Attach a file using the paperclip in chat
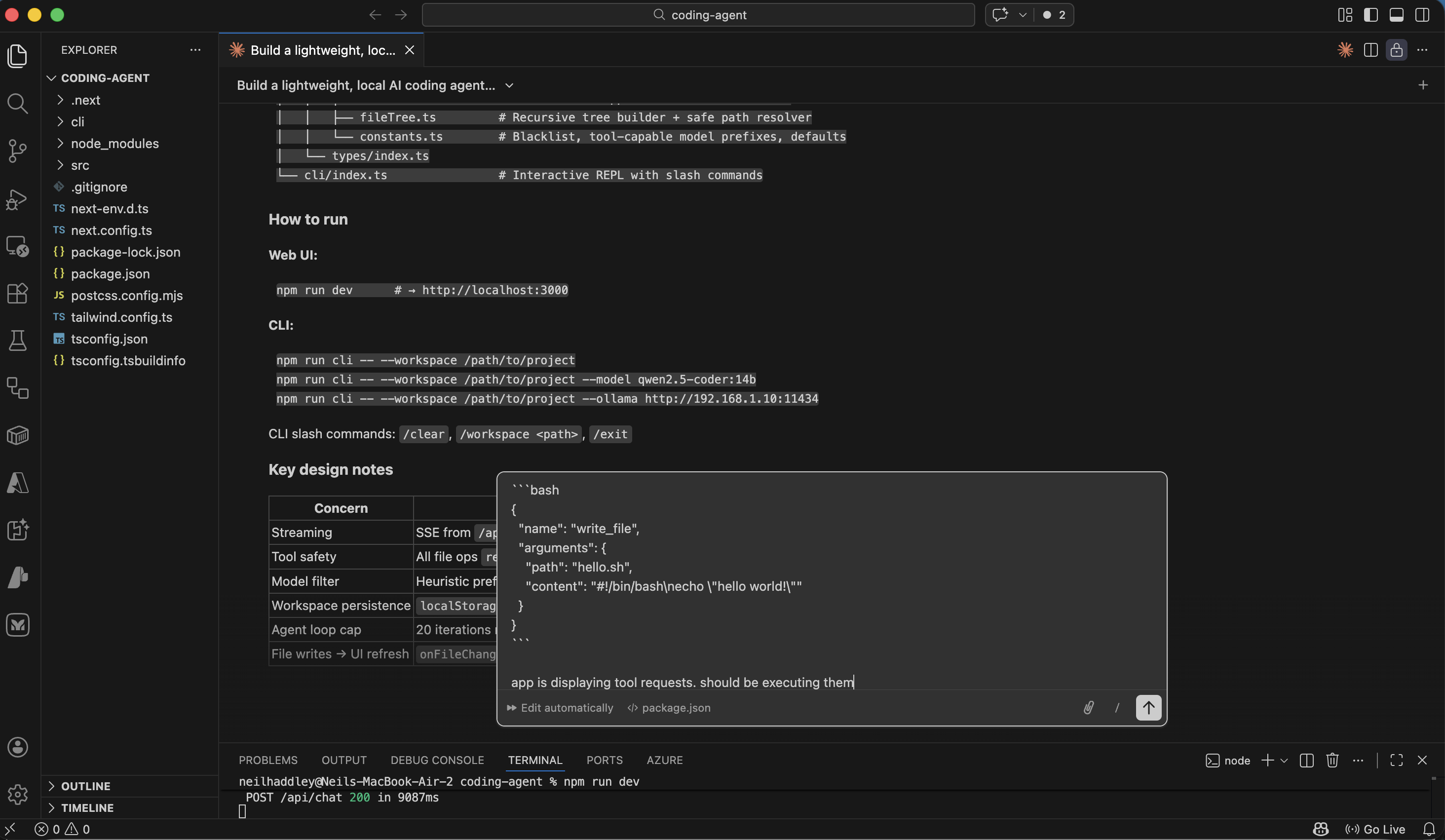1445x840 pixels. click(x=1088, y=708)
